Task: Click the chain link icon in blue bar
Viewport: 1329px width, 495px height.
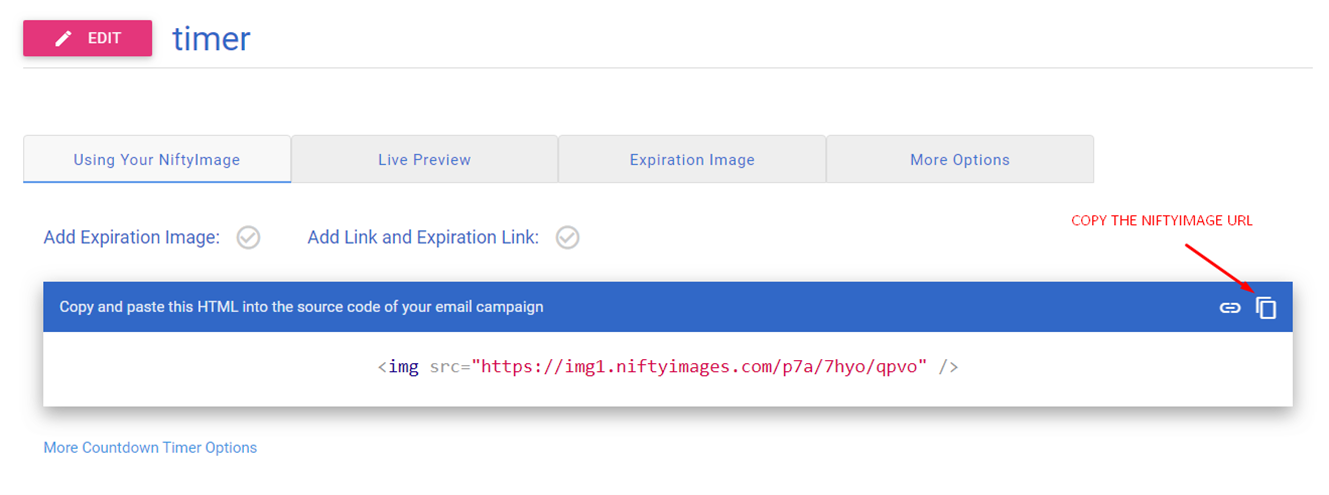Action: (1230, 308)
